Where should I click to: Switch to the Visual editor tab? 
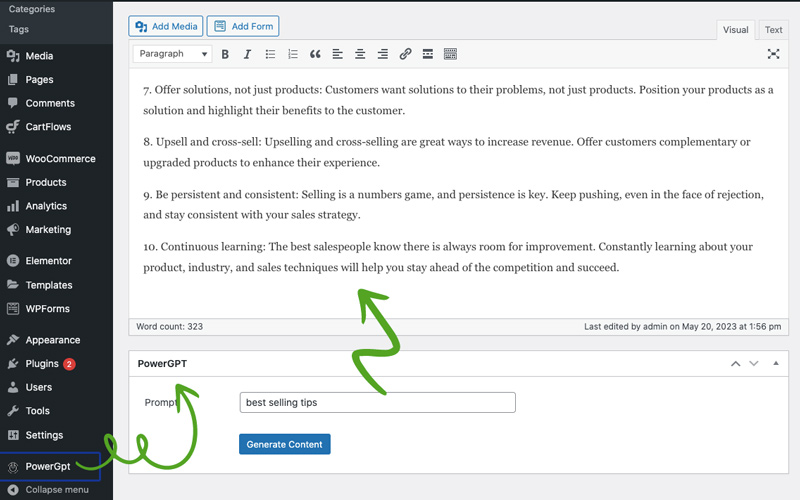[x=735, y=30]
